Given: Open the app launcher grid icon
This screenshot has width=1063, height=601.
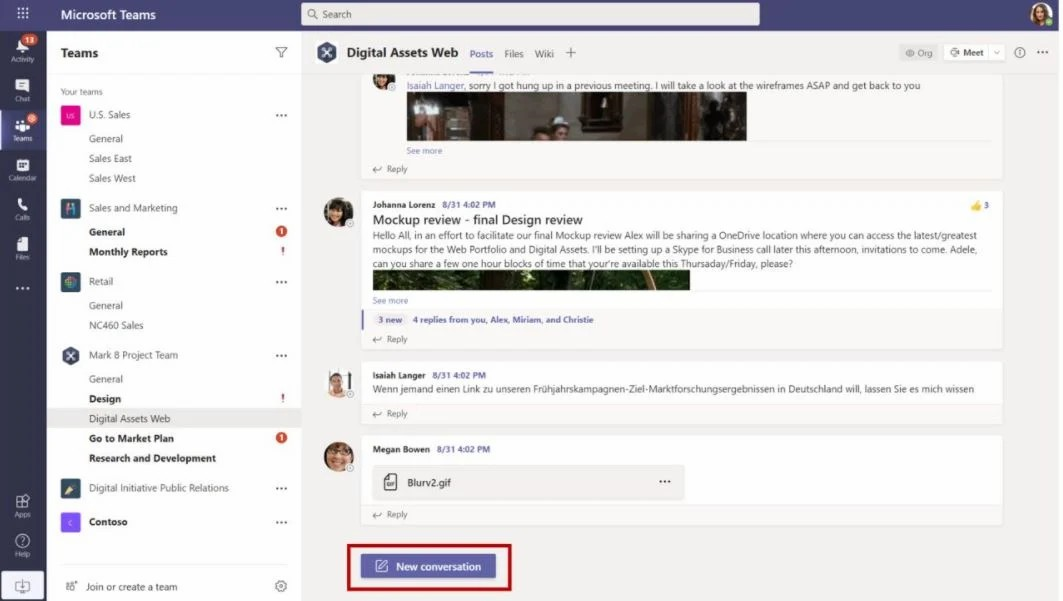Looking at the screenshot, I should [22, 13].
